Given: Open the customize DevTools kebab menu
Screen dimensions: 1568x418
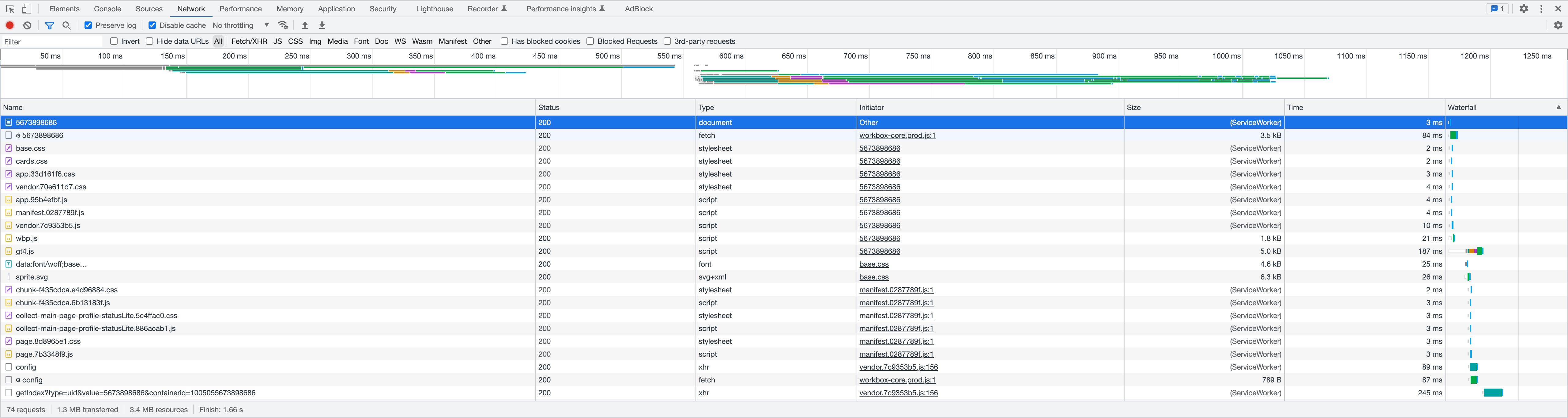Looking at the screenshot, I should point(1541,9).
